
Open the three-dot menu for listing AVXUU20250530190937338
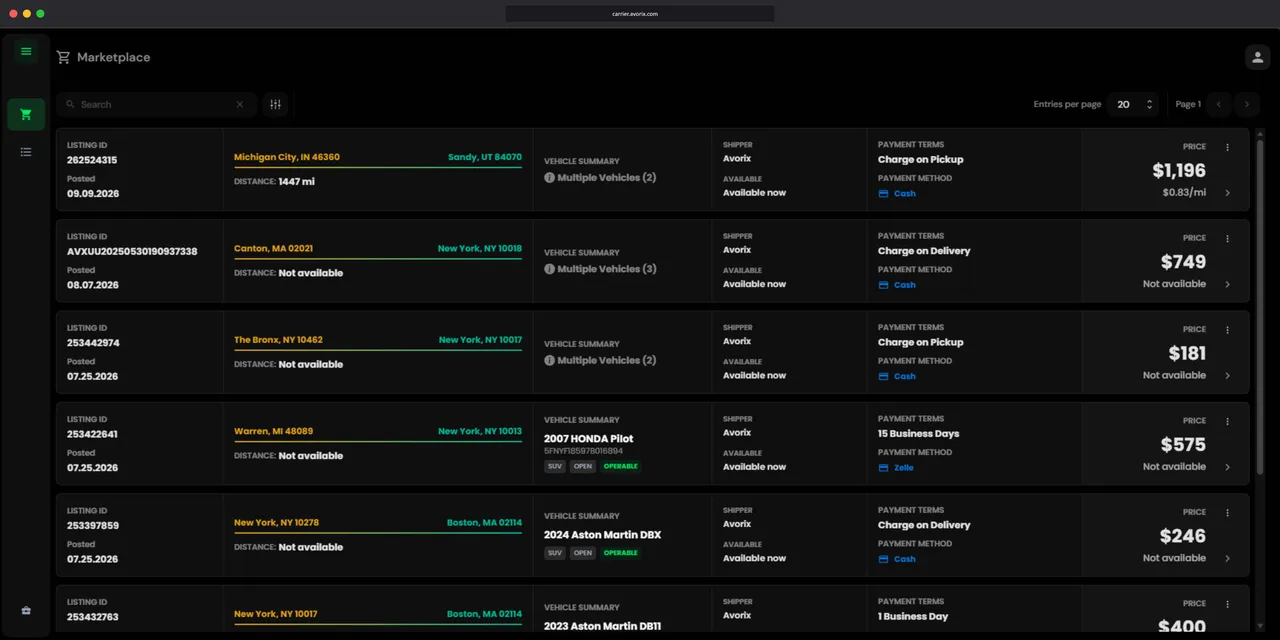click(1227, 239)
